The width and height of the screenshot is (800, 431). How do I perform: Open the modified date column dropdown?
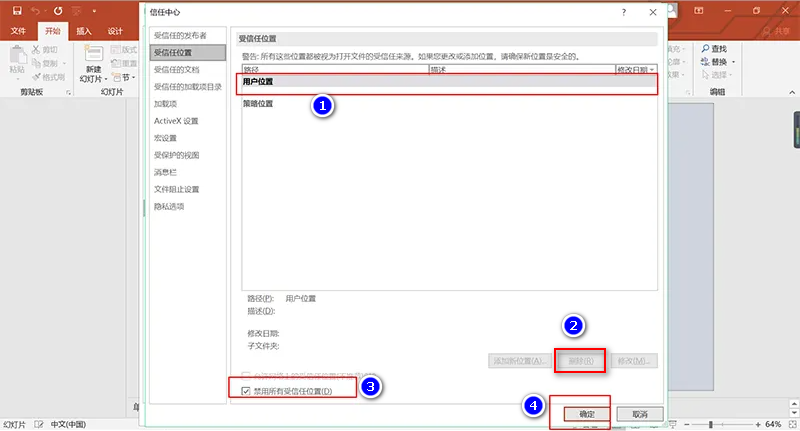652,71
